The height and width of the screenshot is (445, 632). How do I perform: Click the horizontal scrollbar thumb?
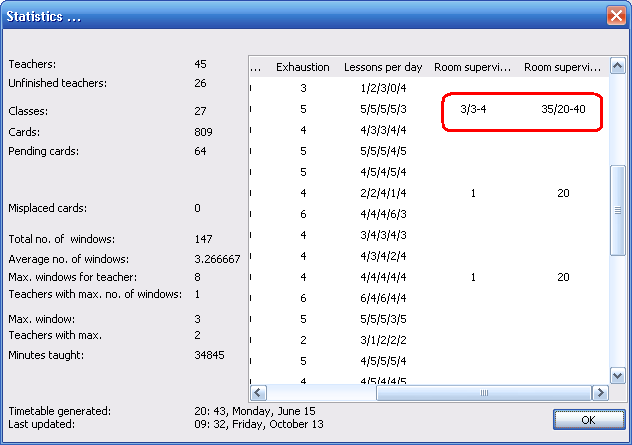click(487, 393)
